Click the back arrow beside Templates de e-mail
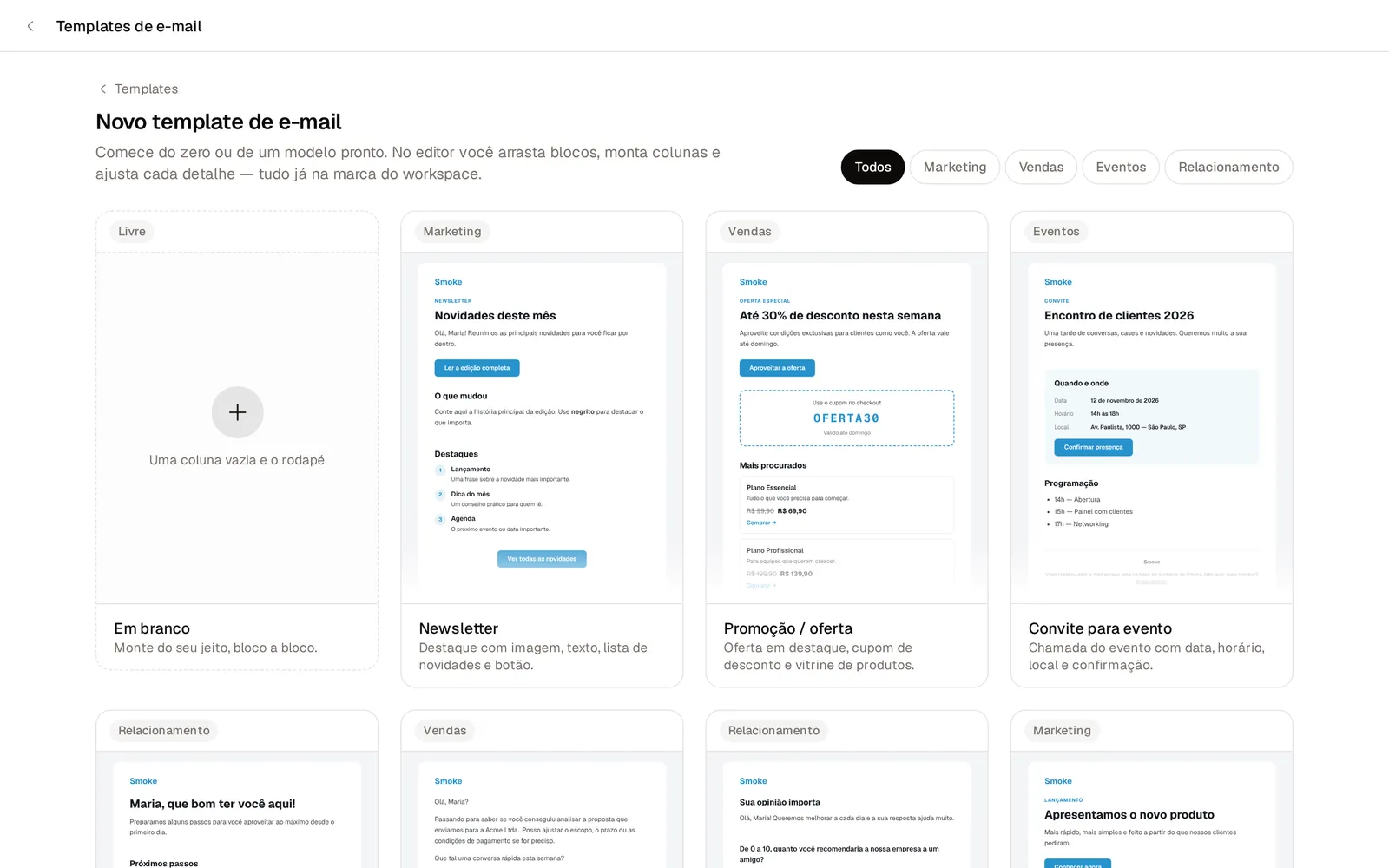This screenshot has width=1389, height=868. (x=30, y=26)
